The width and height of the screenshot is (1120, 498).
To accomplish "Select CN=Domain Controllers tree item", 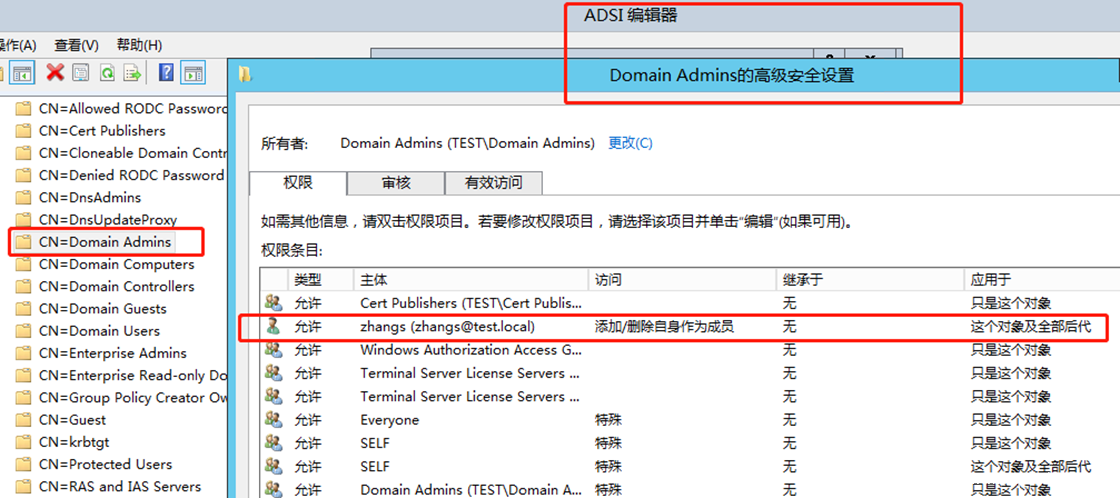I will (116, 286).
